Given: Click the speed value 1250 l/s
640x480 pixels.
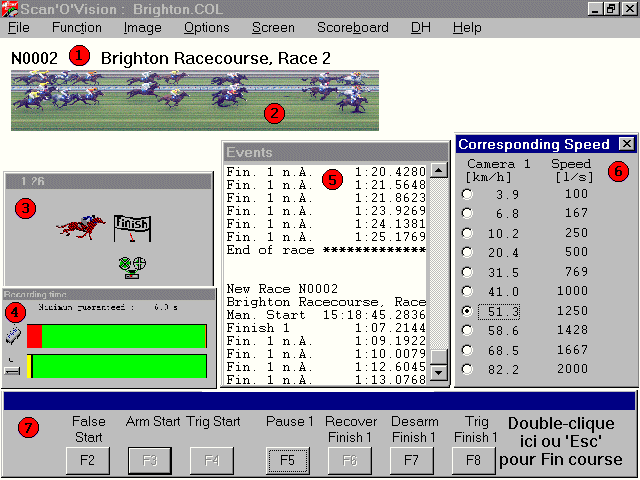Looking at the screenshot, I should pos(572,311).
